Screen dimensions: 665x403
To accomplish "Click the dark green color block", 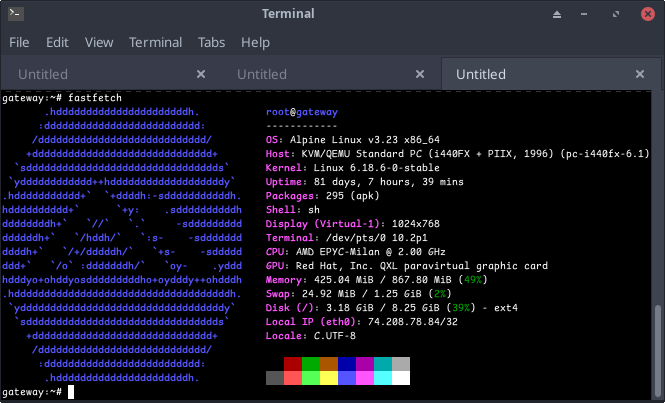I will pos(311,364).
